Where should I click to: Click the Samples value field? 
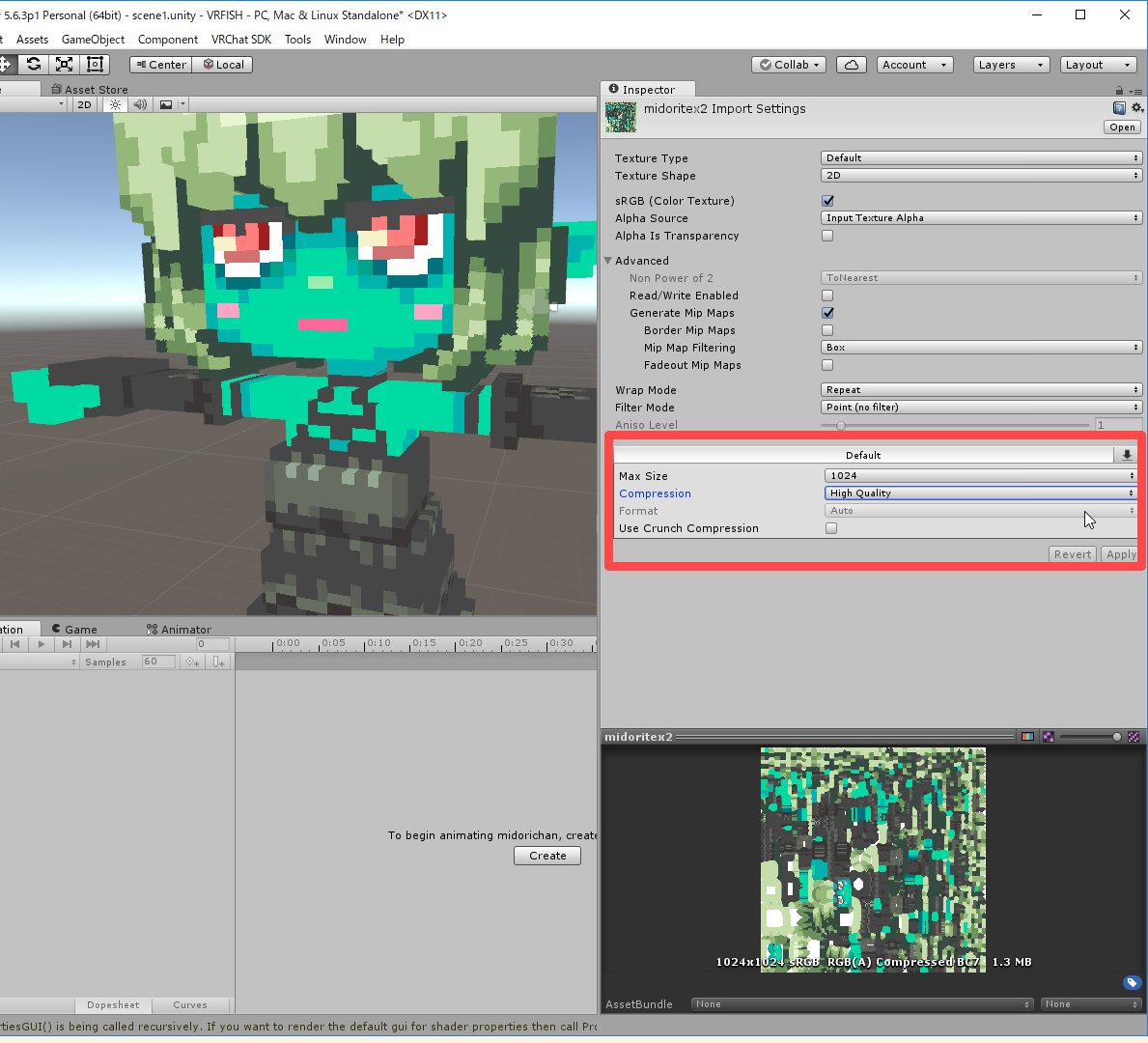tap(159, 662)
